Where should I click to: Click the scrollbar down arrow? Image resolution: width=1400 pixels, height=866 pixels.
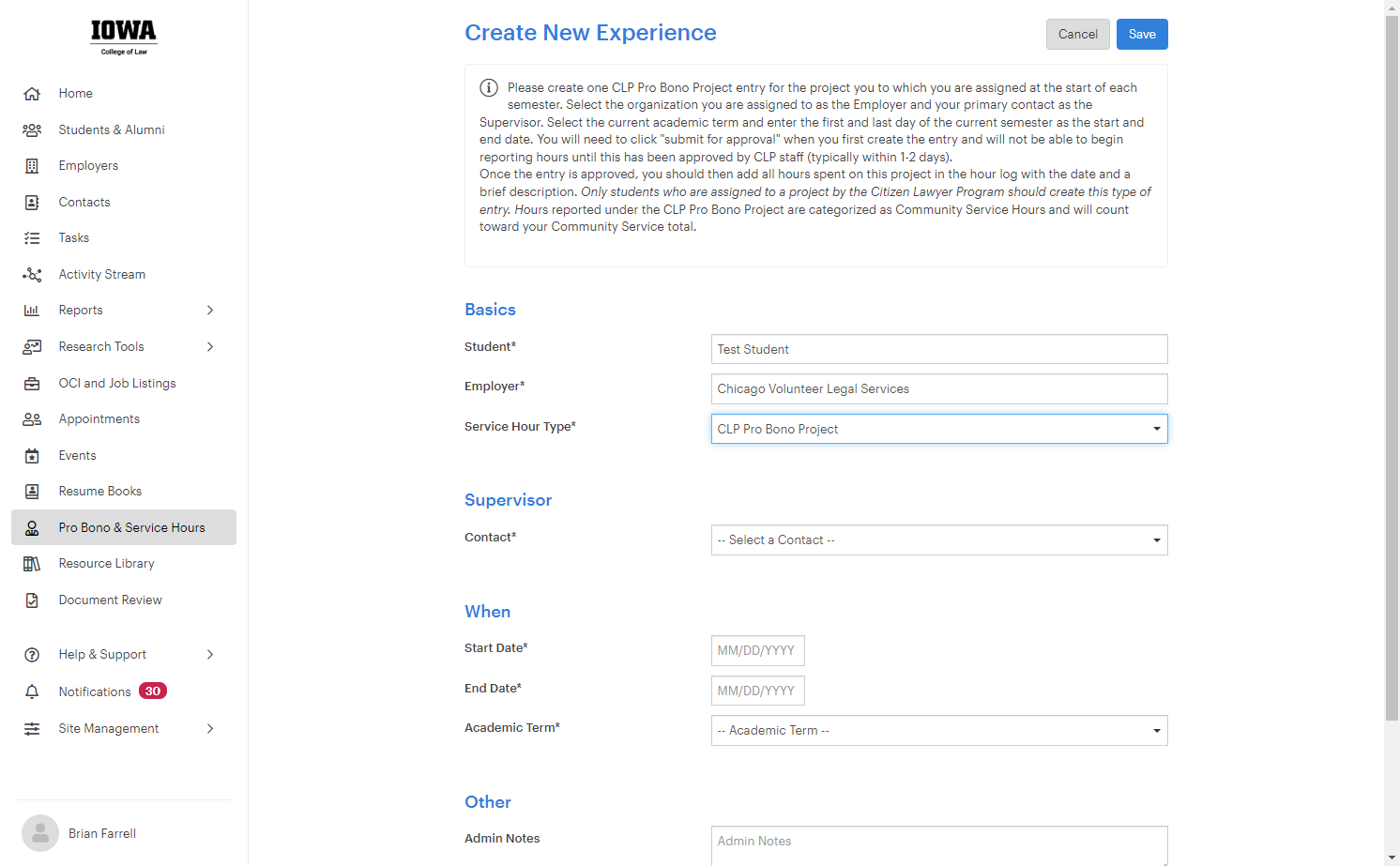(1392, 858)
